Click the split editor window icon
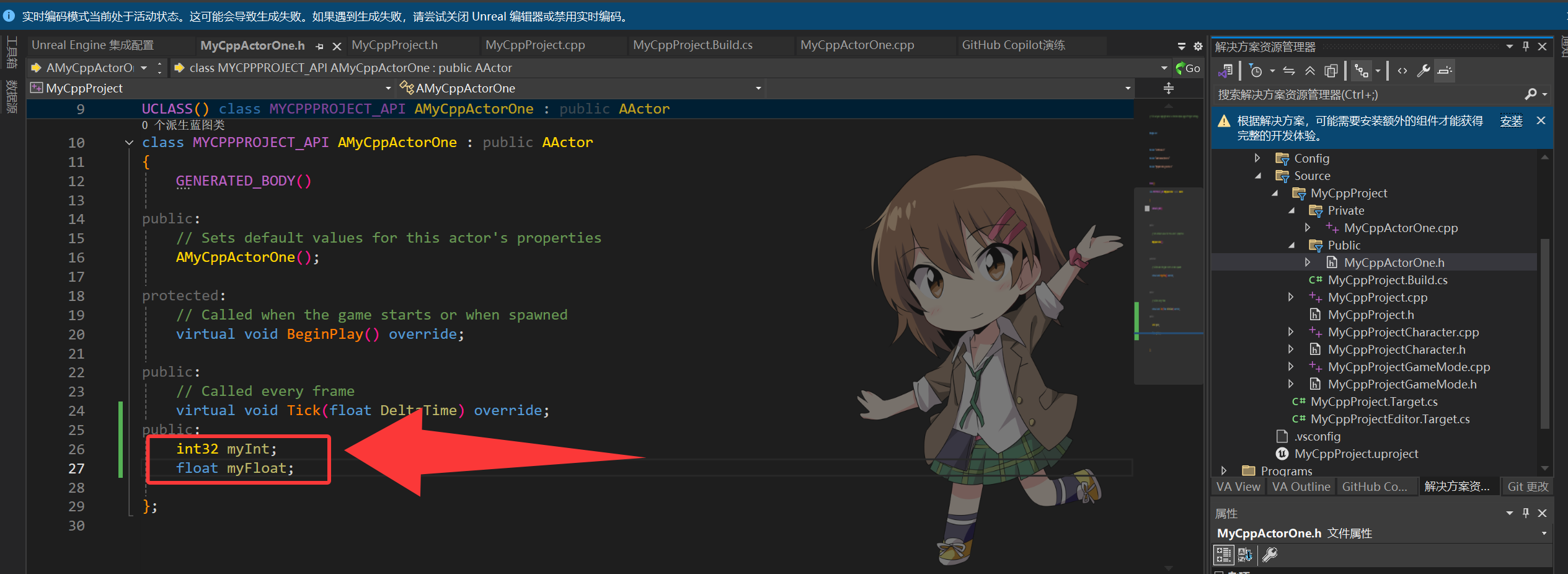The image size is (1568, 574). click(1169, 88)
